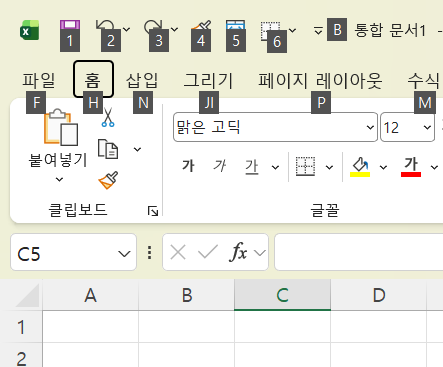Expand the borders dropdown in 글꼴 group
443x367 pixels.
(x=329, y=167)
